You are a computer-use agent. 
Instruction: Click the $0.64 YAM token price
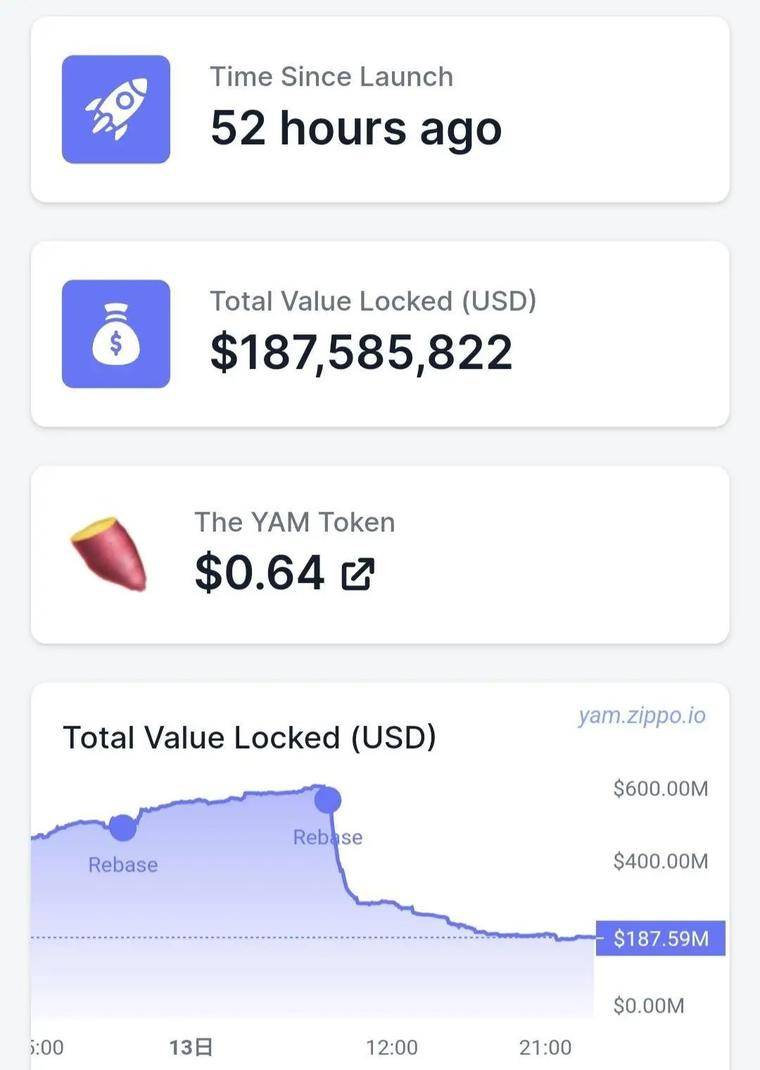point(259,572)
